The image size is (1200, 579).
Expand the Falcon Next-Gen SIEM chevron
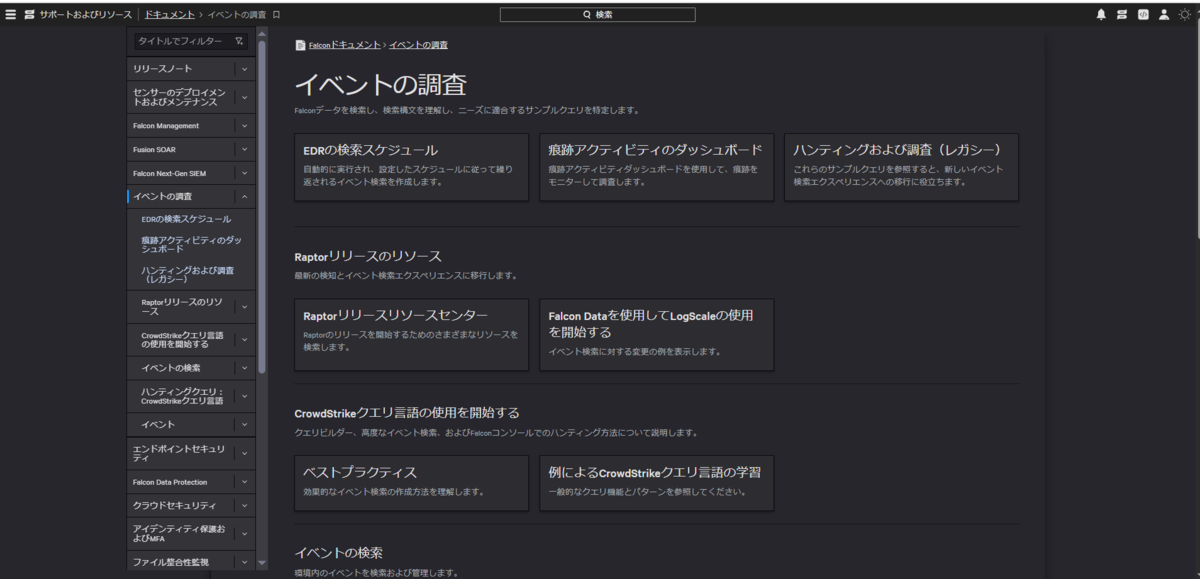coord(245,173)
